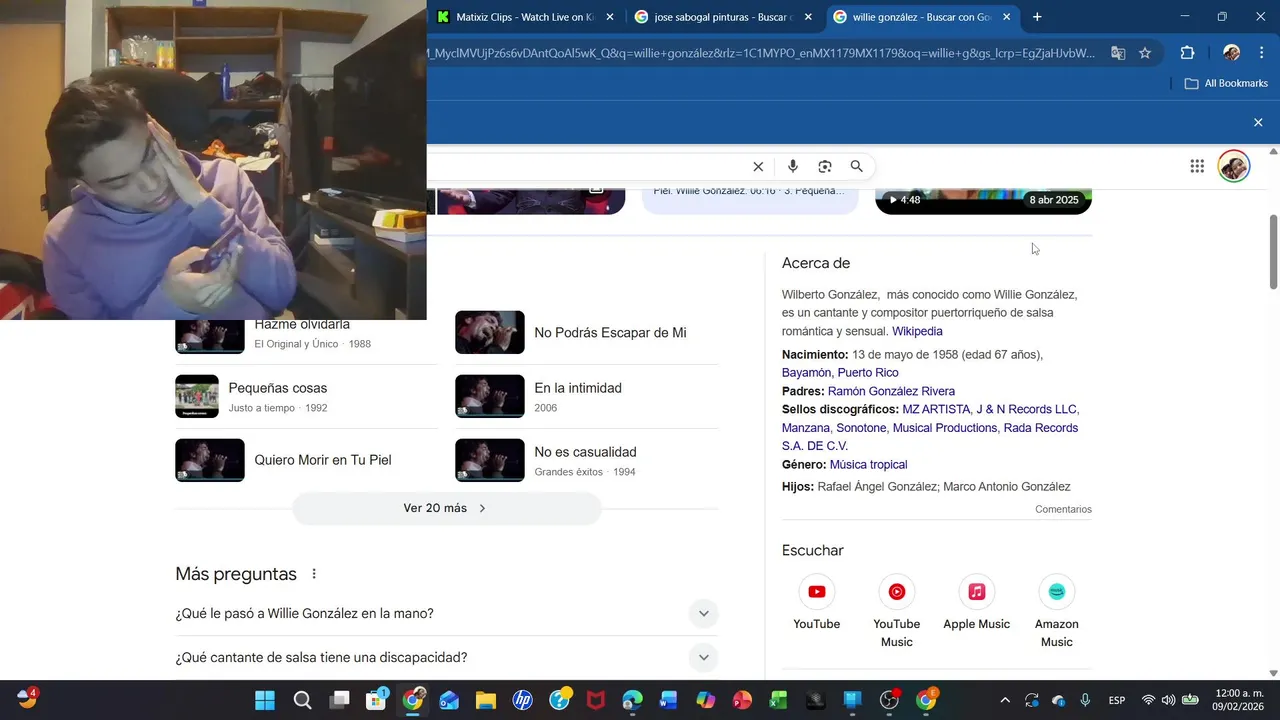The image size is (1280, 720).
Task: Open a new tab with the plus
Action: coord(1037,17)
